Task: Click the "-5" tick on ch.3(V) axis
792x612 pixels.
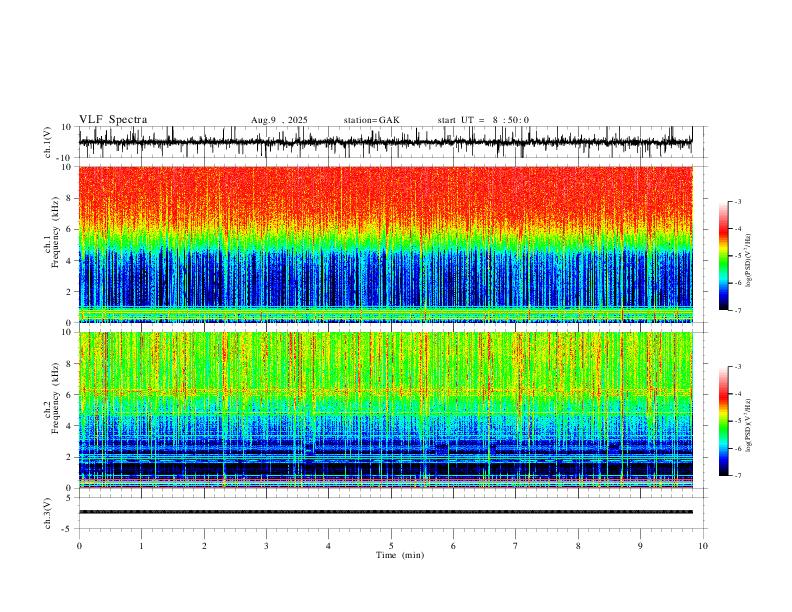Action: [x=68, y=529]
